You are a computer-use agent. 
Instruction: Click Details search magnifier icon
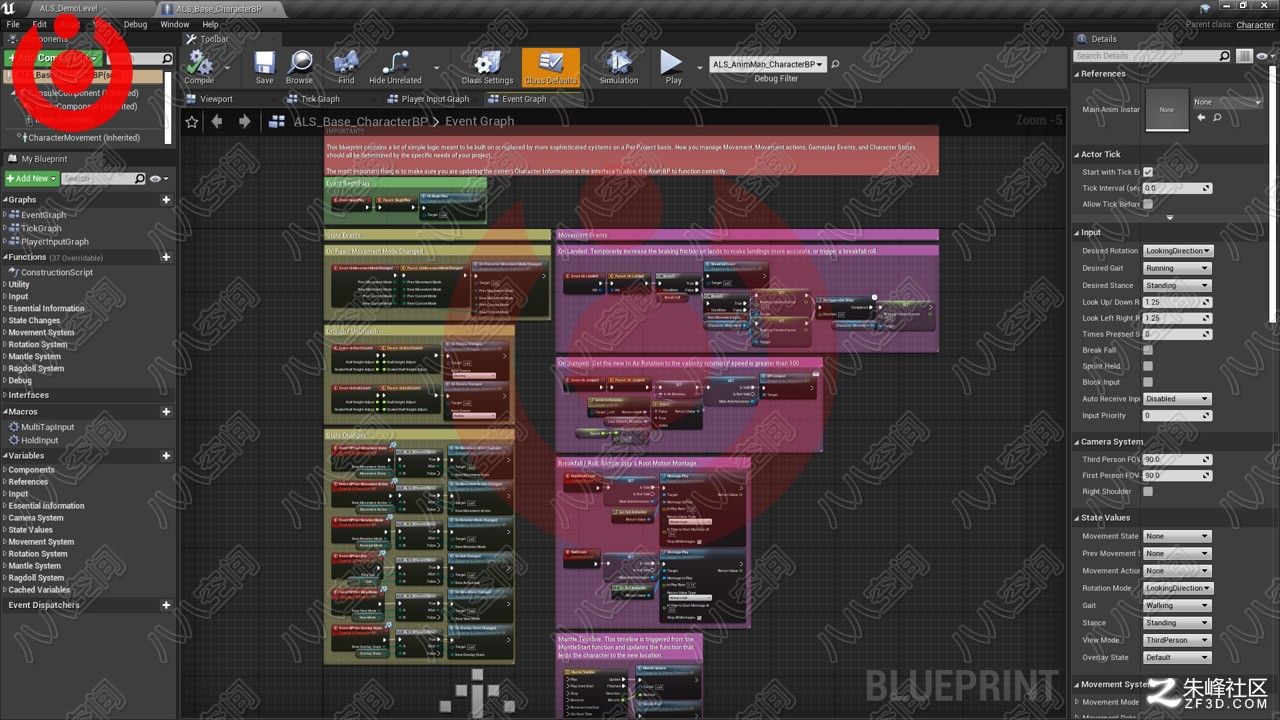click(x=1224, y=56)
